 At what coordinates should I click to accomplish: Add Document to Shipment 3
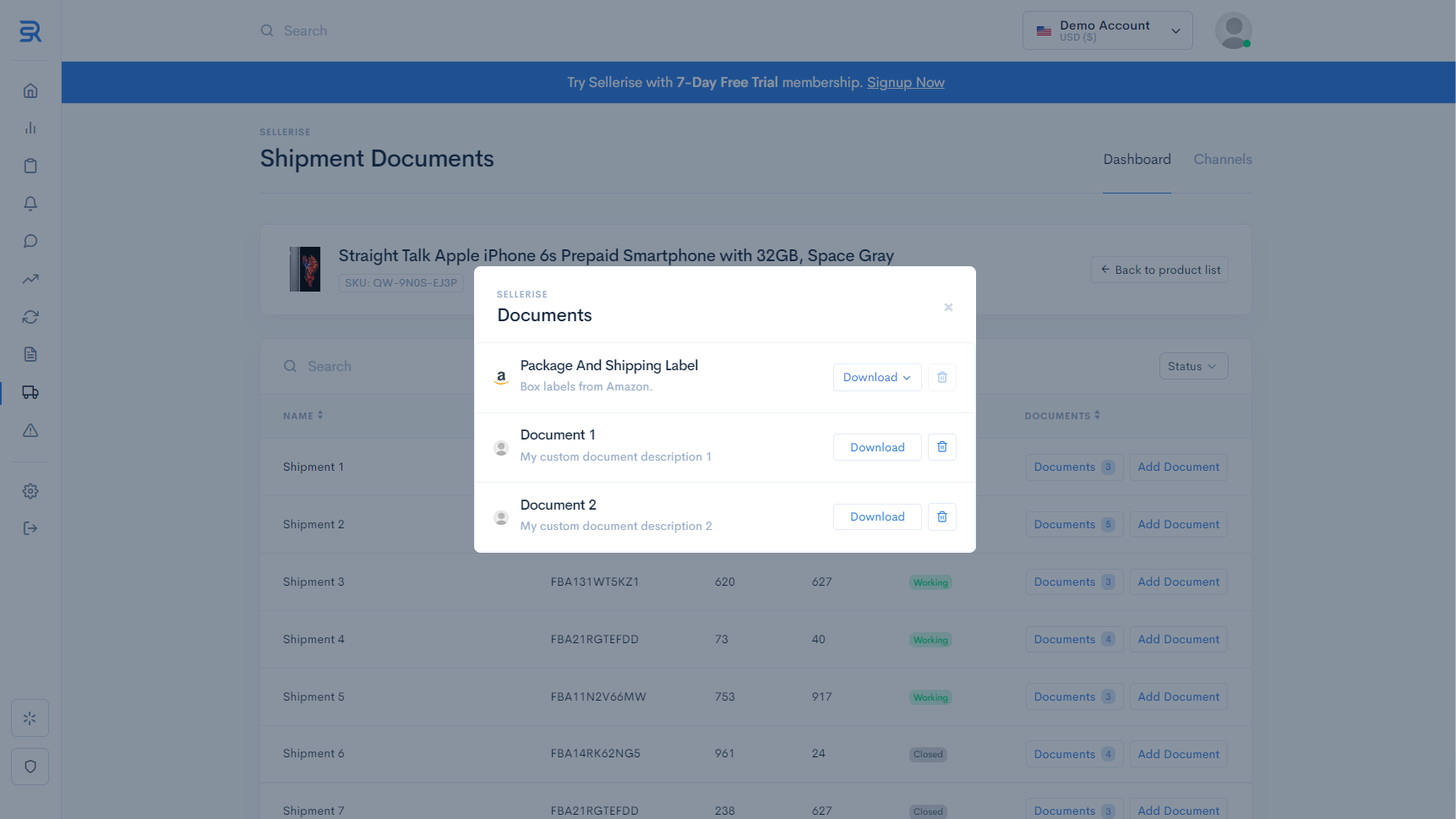point(1178,582)
